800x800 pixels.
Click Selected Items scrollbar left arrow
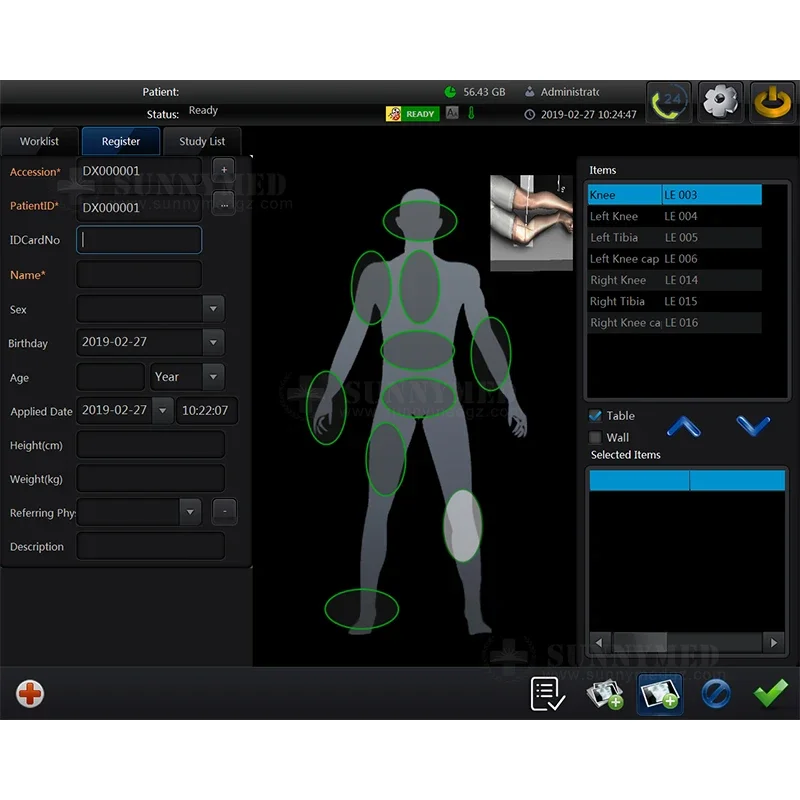(599, 642)
